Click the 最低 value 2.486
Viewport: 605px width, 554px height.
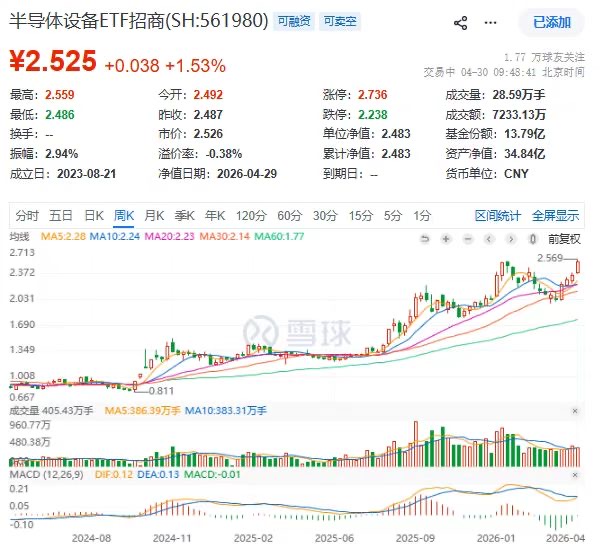pos(59,115)
